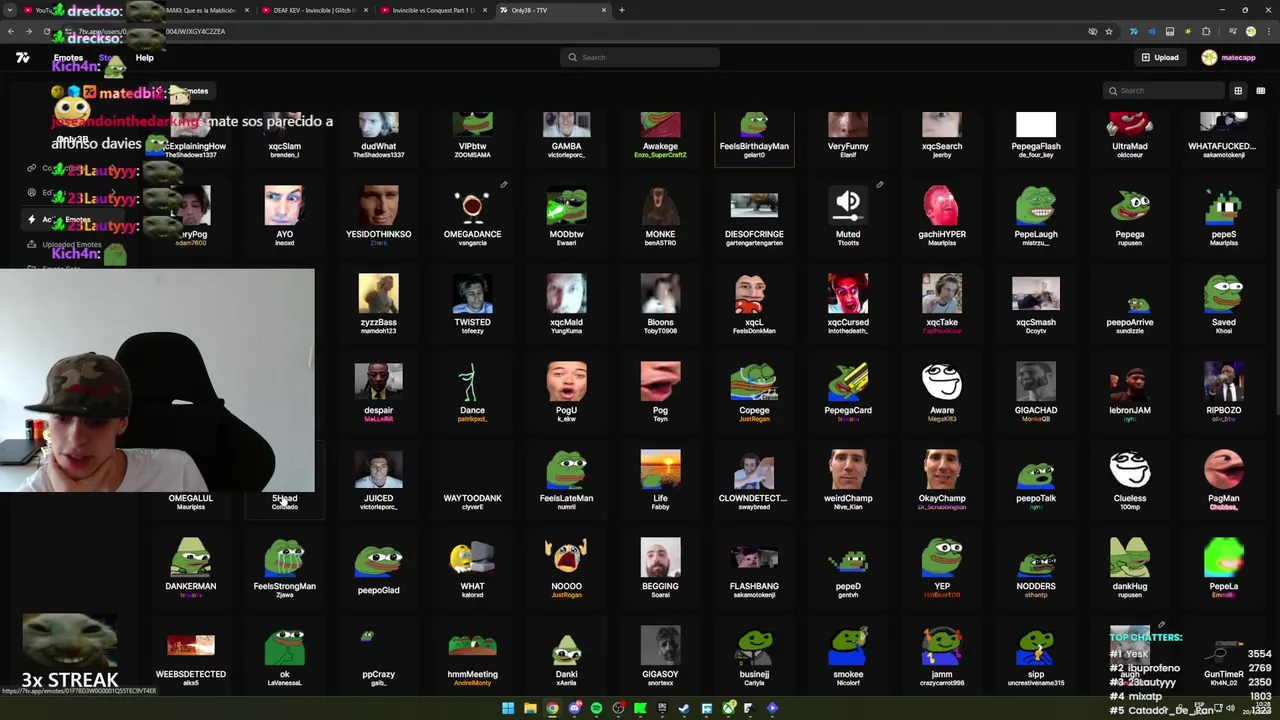The width and height of the screenshot is (1280, 720).
Task: Open the Help navigation item
Action: [144, 58]
